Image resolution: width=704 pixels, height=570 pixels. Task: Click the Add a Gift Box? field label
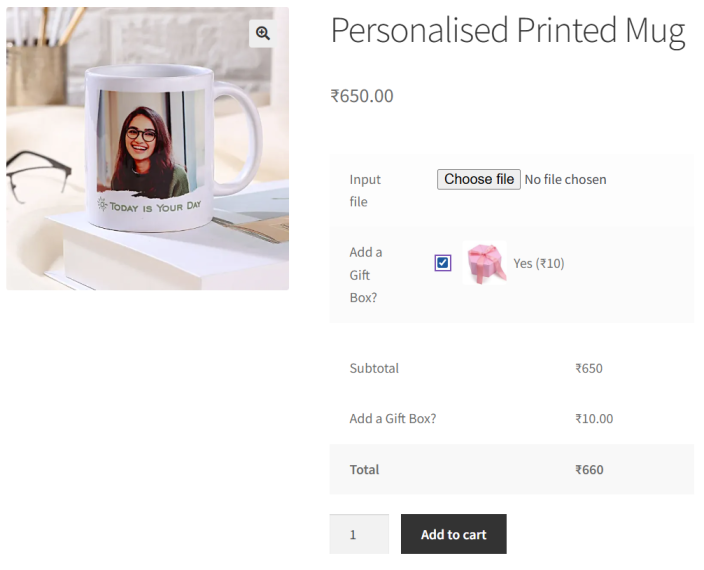(365, 275)
